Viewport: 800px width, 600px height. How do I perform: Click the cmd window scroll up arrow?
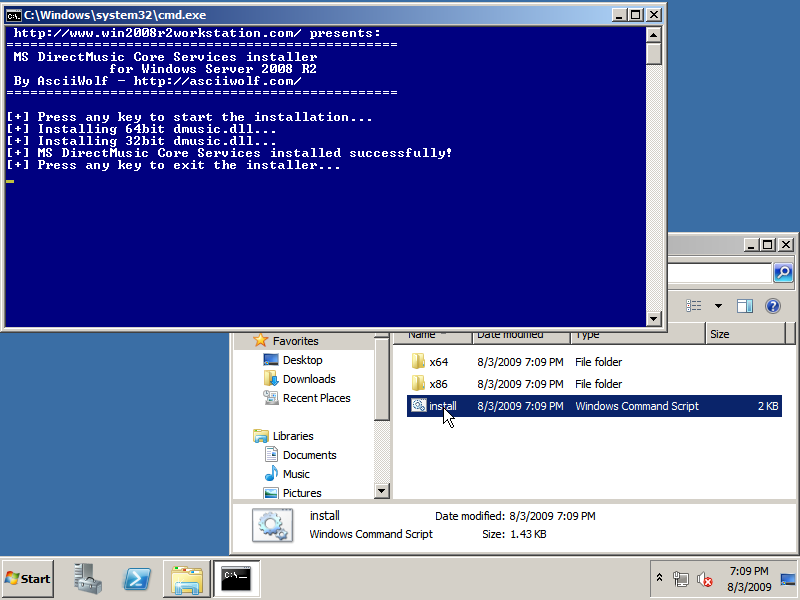pyautogui.click(x=654, y=35)
